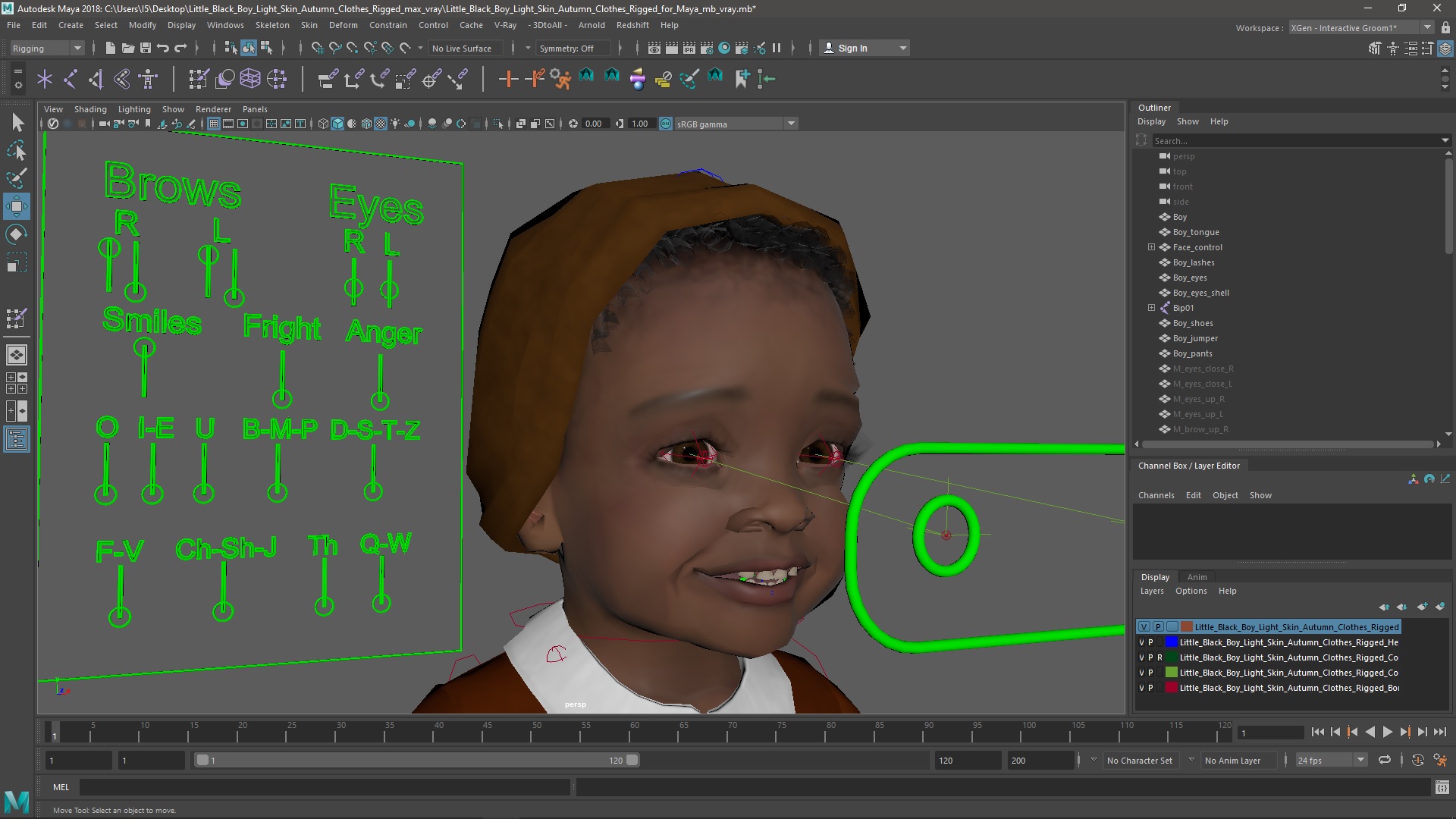1456x819 pixels.
Task: Open animation preferences icon
Action: tap(1440, 760)
